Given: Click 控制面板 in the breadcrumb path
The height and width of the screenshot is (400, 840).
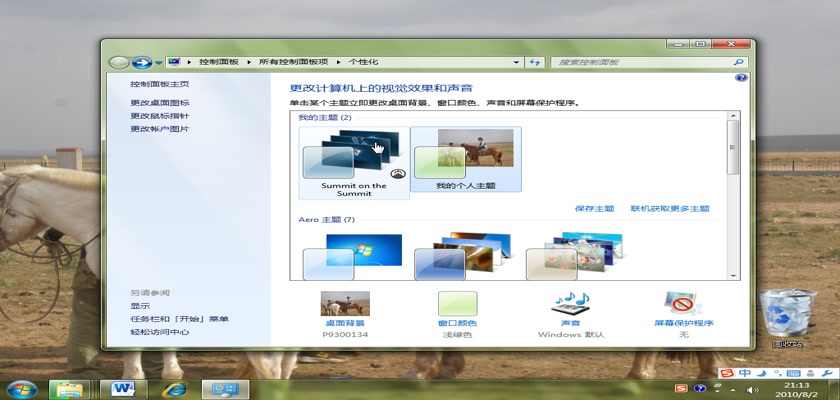Looking at the screenshot, I should 218,62.
